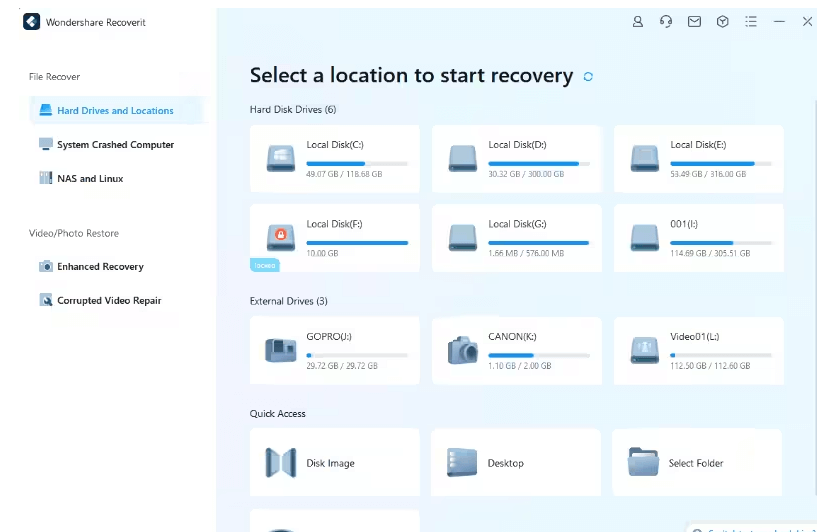
Task: Click the Local Disk(E:) label
Action: [x=698, y=145]
